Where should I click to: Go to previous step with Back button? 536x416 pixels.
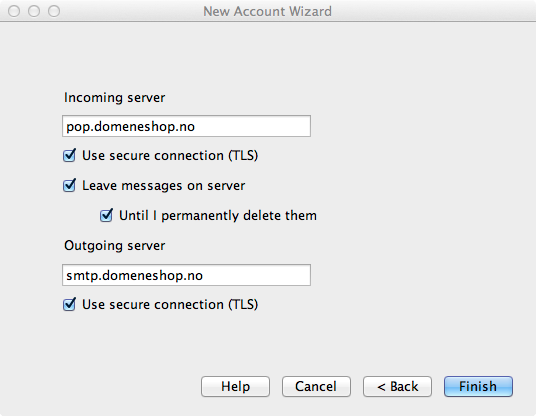click(397, 387)
